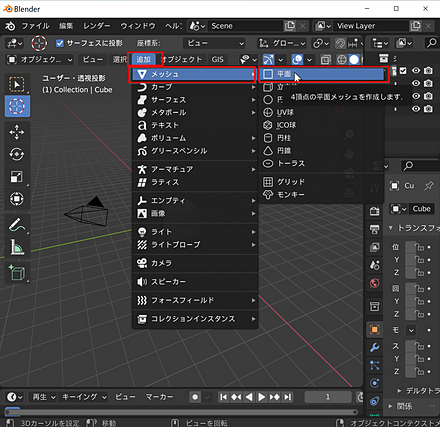440x427 pixels.
Task: Open the Physics properties icon
Action: 375,384
